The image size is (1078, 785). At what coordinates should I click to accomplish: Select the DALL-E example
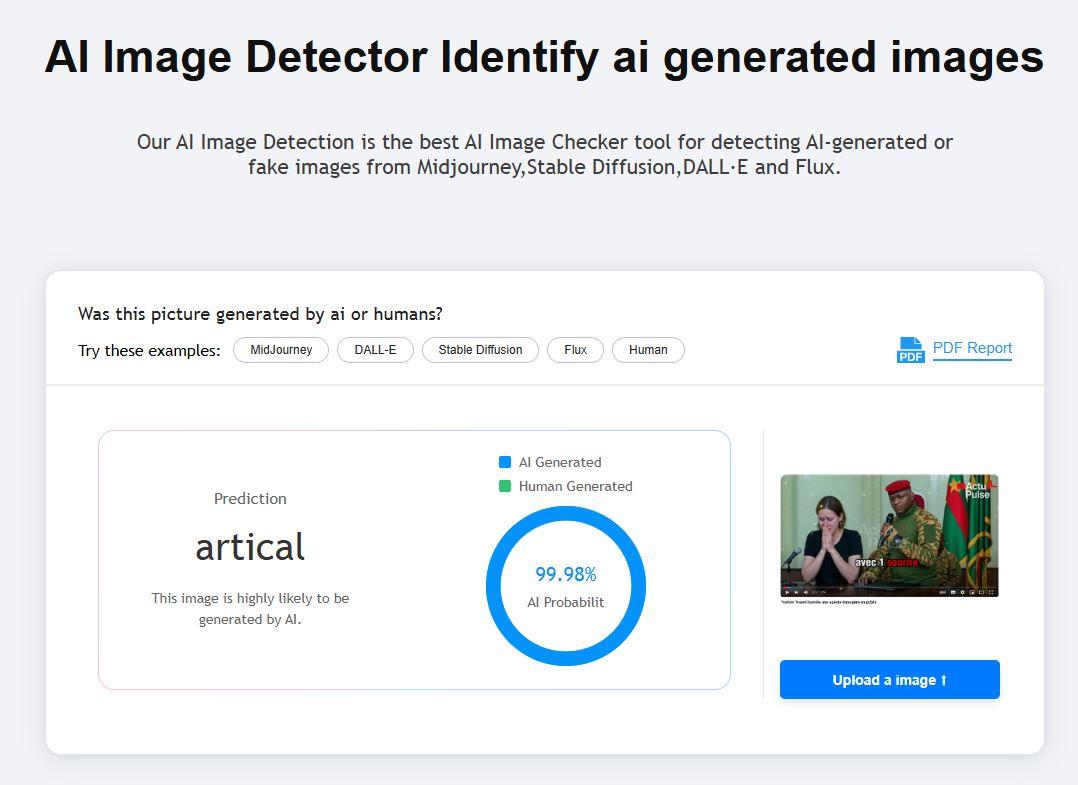click(375, 350)
